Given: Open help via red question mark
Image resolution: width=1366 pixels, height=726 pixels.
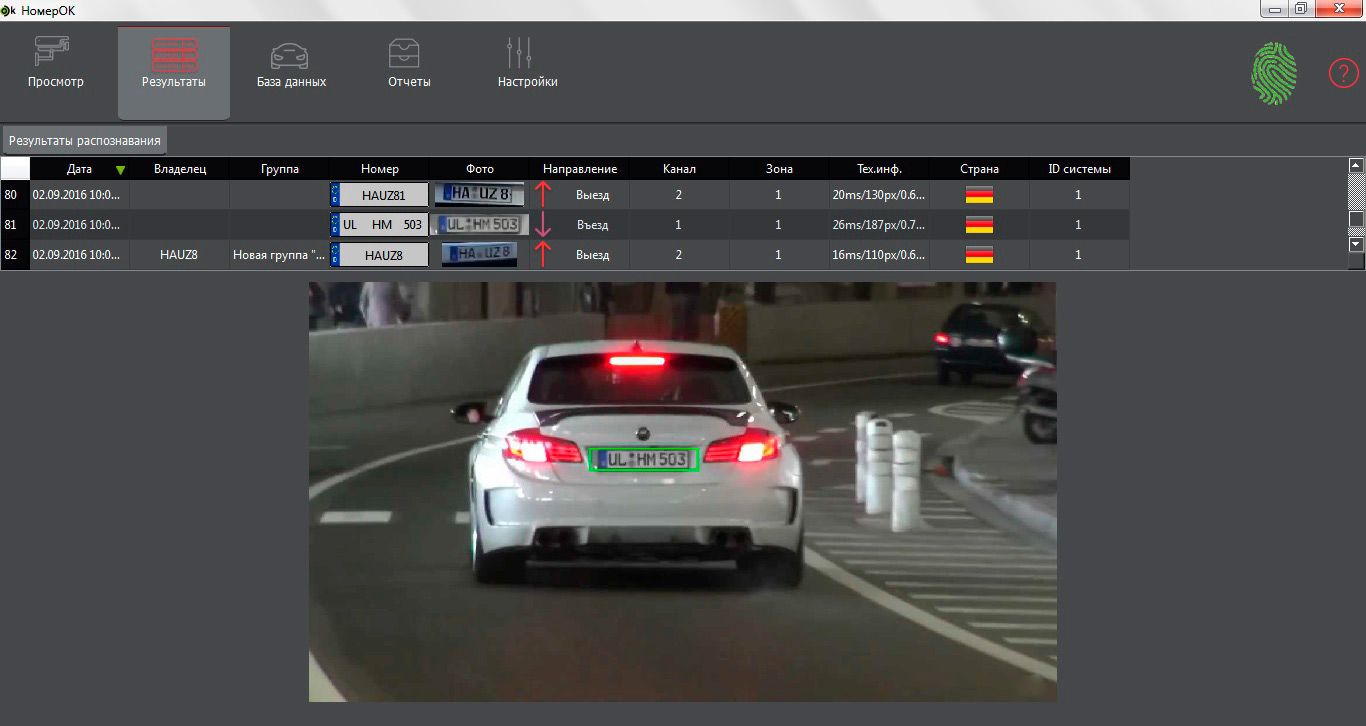Looking at the screenshot, I should (1343, 73).
